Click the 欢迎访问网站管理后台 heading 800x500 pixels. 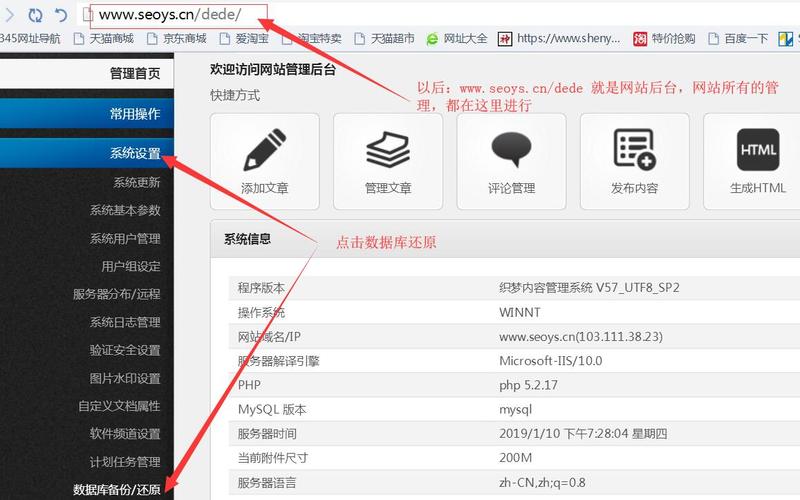click(273, 69)
